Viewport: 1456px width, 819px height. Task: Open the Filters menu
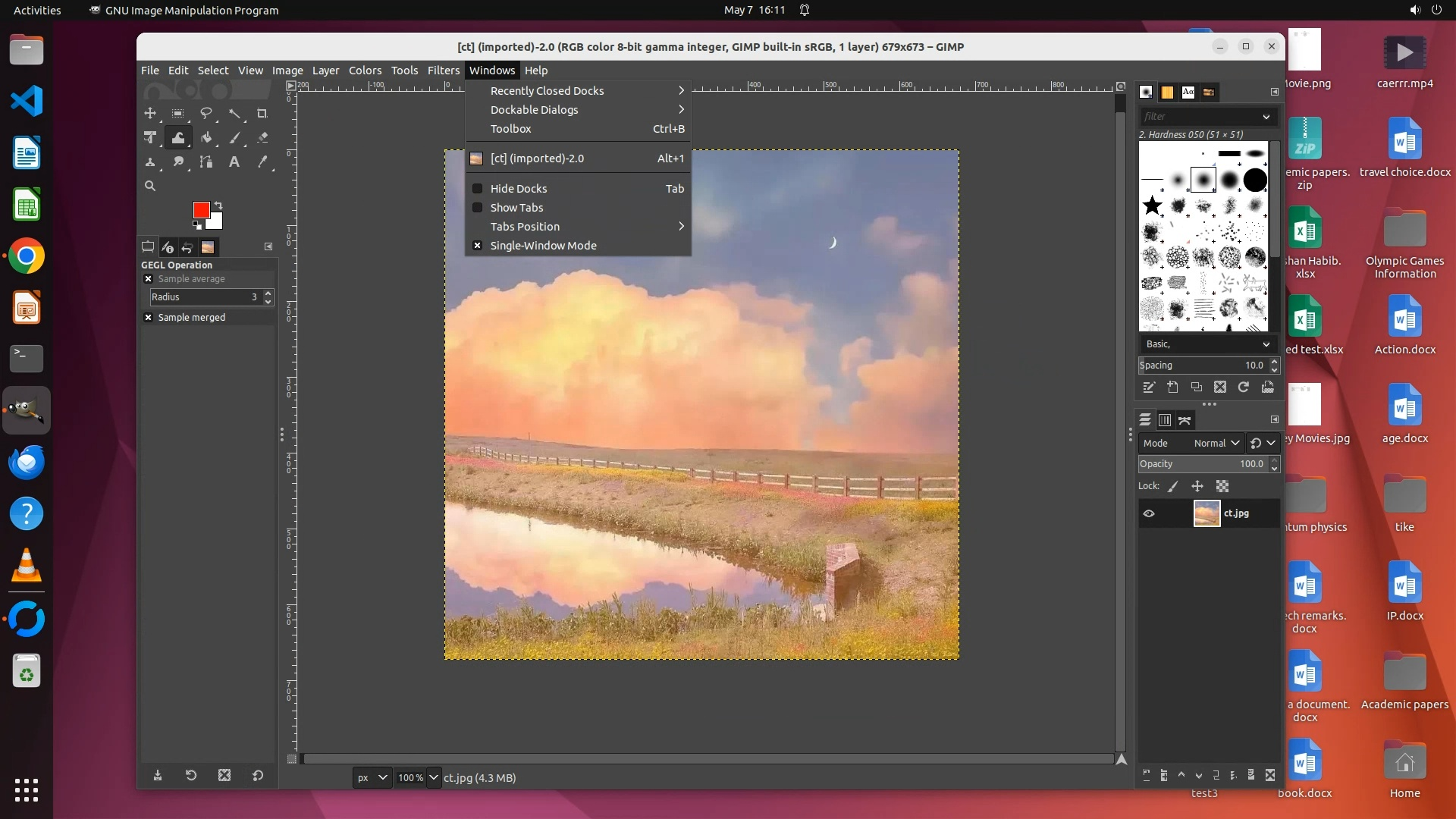pyautogui.click(x=443, y=71)
